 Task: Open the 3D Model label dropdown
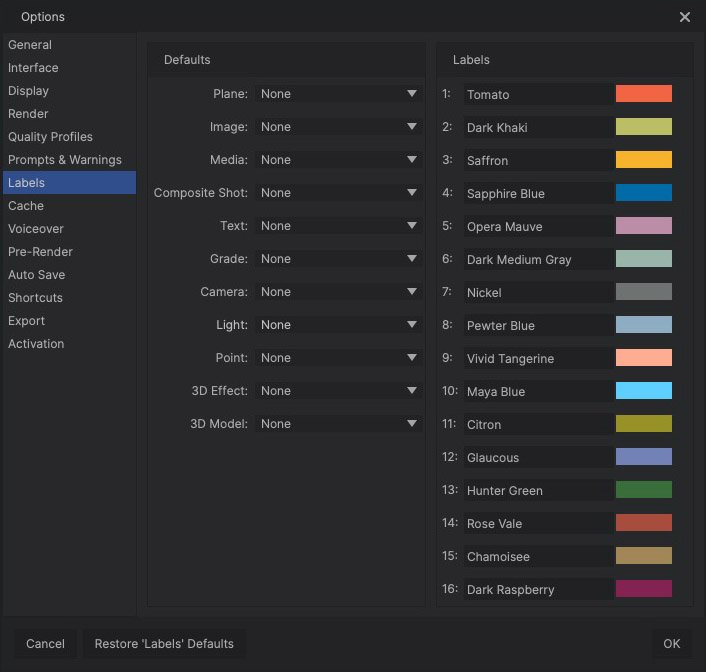tap(338, 424)
